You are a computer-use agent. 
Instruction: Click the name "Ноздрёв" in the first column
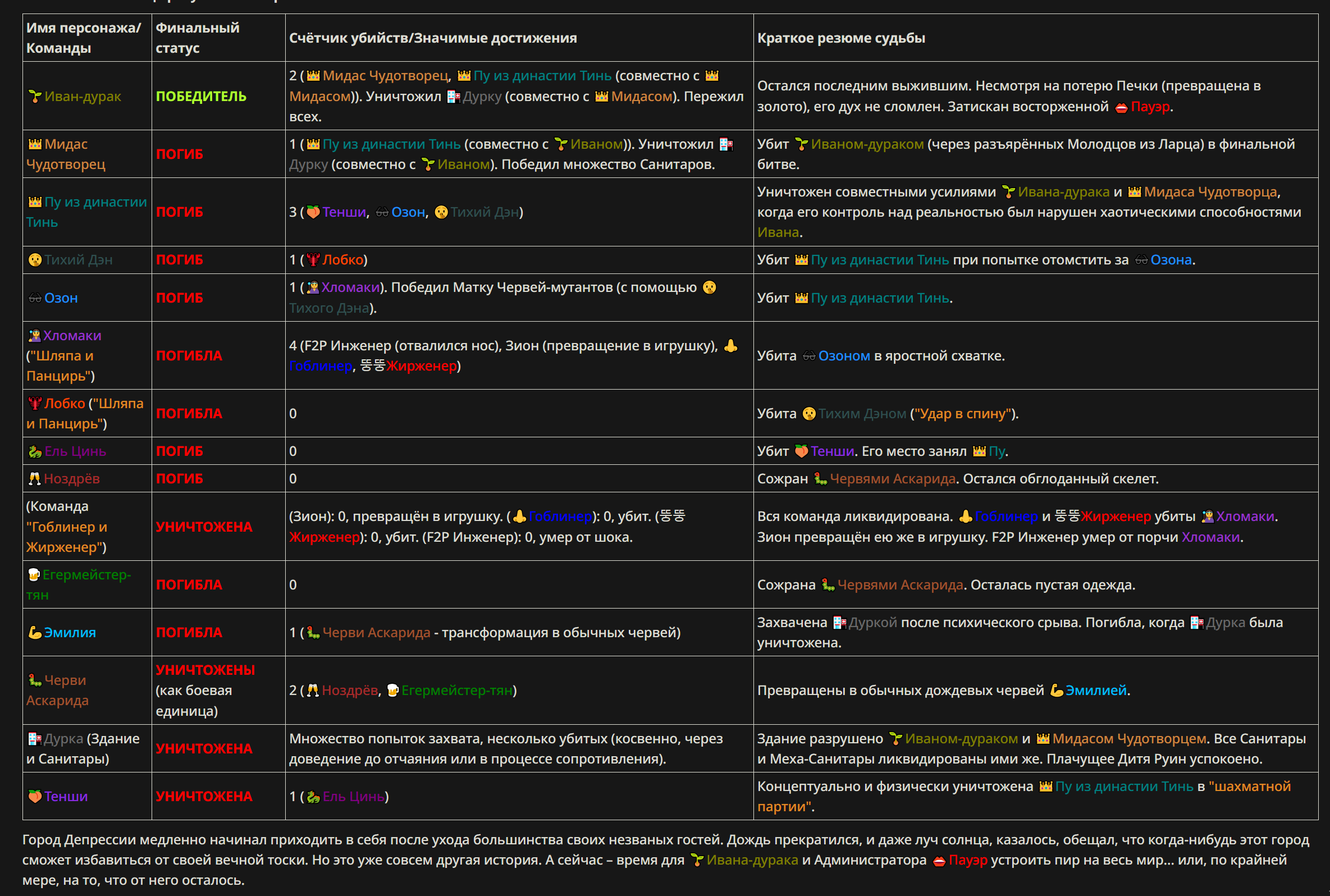pyautogui.click(x=72, y=479)
